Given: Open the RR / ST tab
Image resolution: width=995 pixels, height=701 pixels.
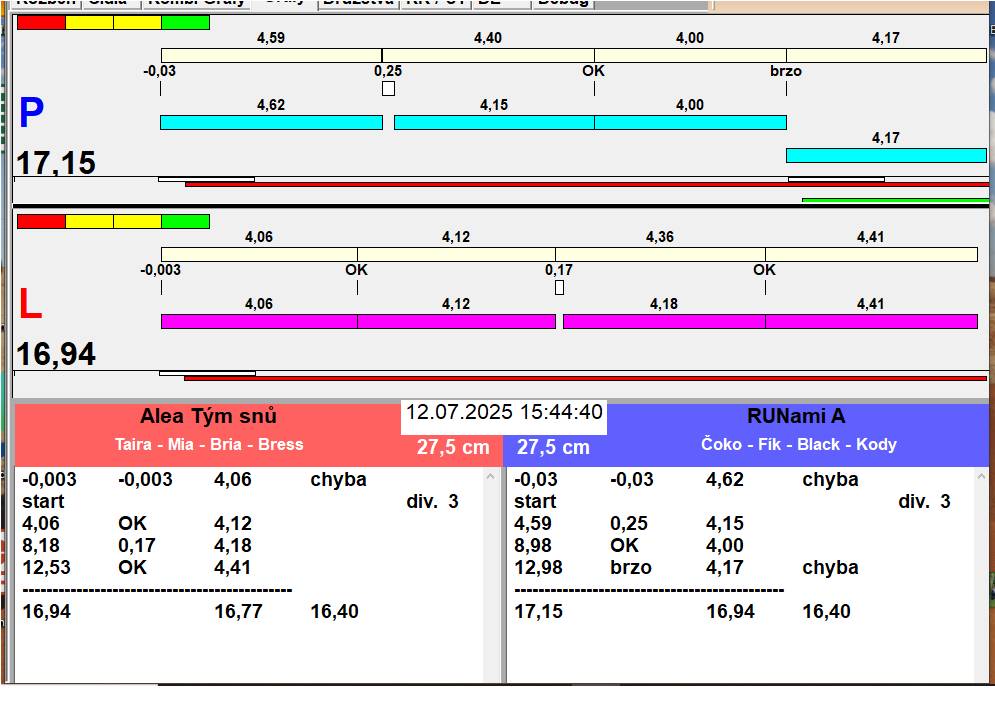Looking at the screenshot, I should click(x=436, y=3).
